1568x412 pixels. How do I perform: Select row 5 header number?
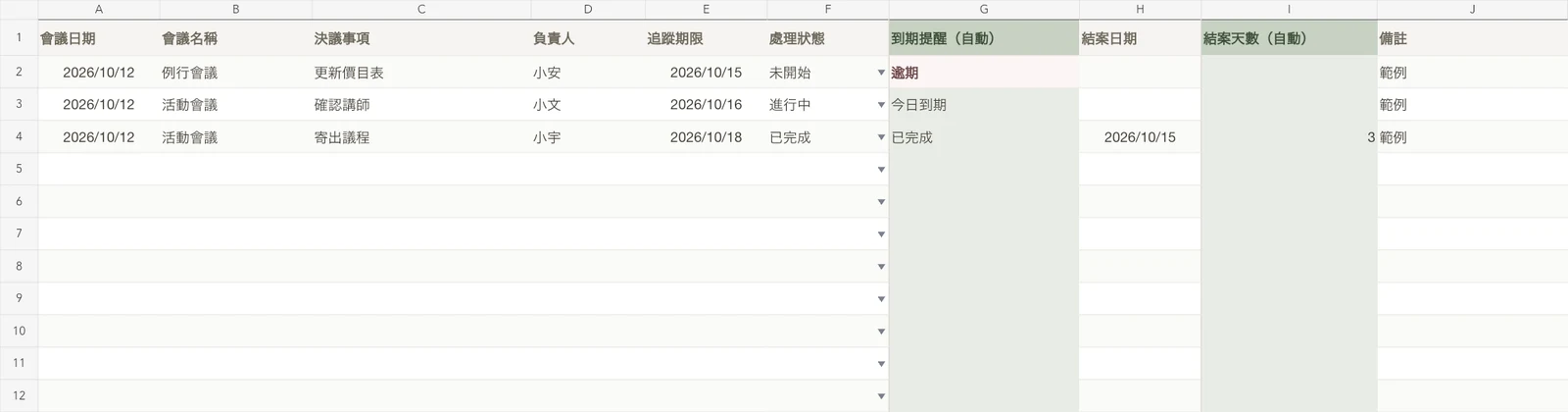19,170
